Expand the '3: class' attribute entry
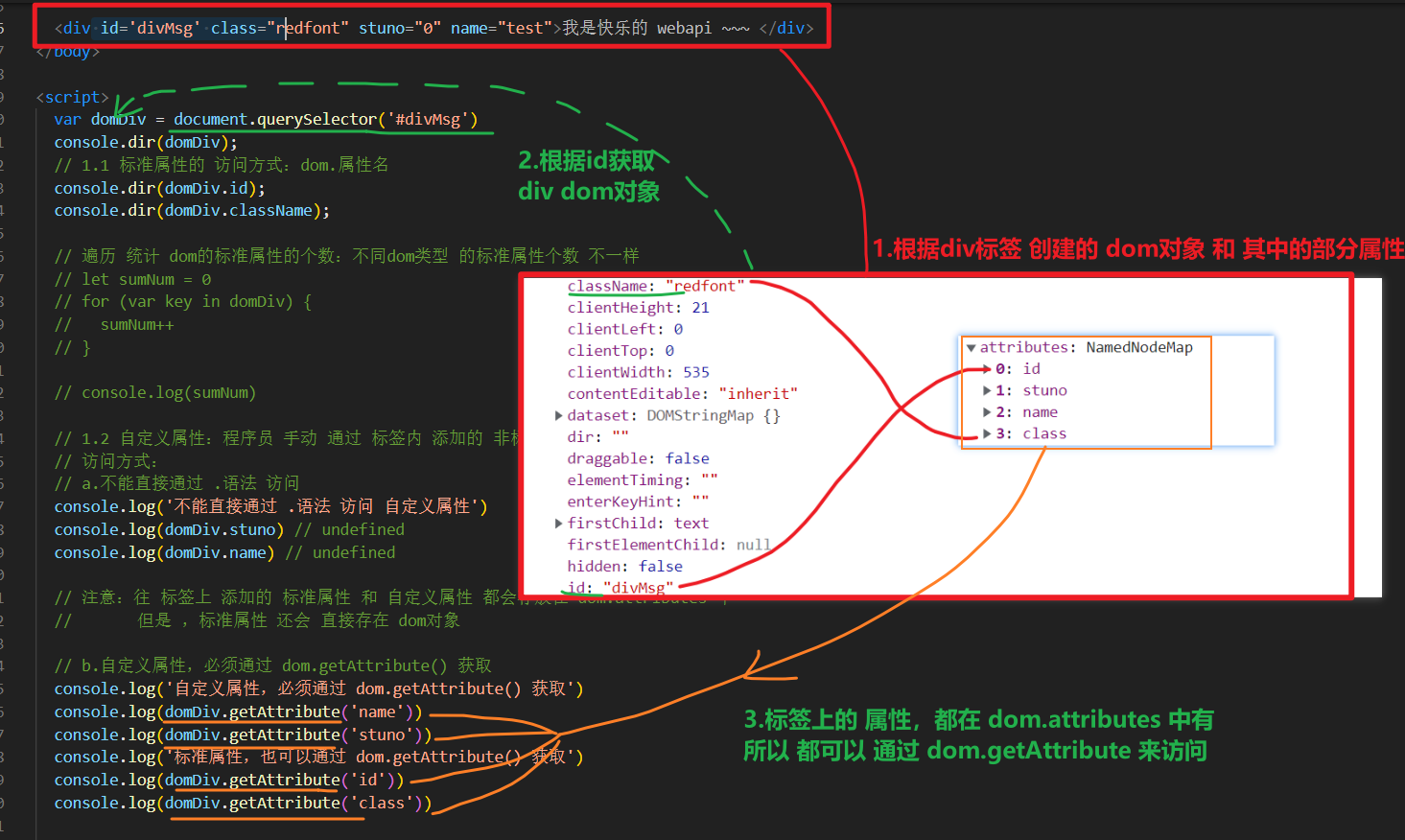The width and height of the screenshot is (1405, 840). click(x=988, y=433)
